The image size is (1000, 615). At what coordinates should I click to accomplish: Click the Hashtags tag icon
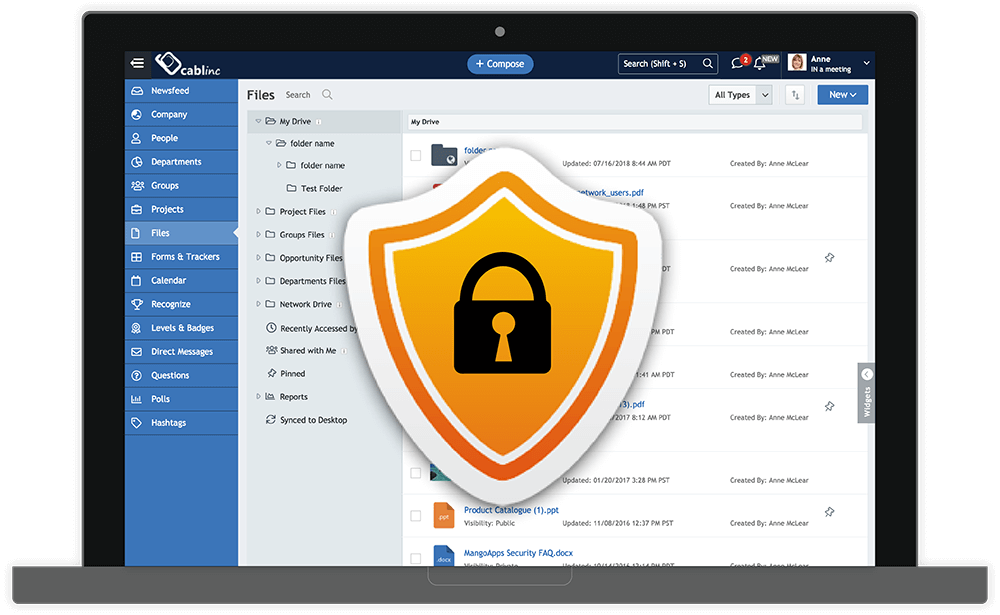pyautogui.click(x=136, y=422)
